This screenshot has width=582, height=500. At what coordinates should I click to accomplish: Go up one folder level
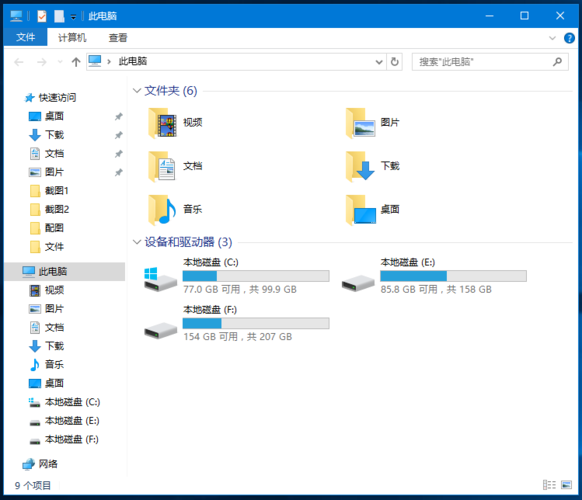(76, 62)
